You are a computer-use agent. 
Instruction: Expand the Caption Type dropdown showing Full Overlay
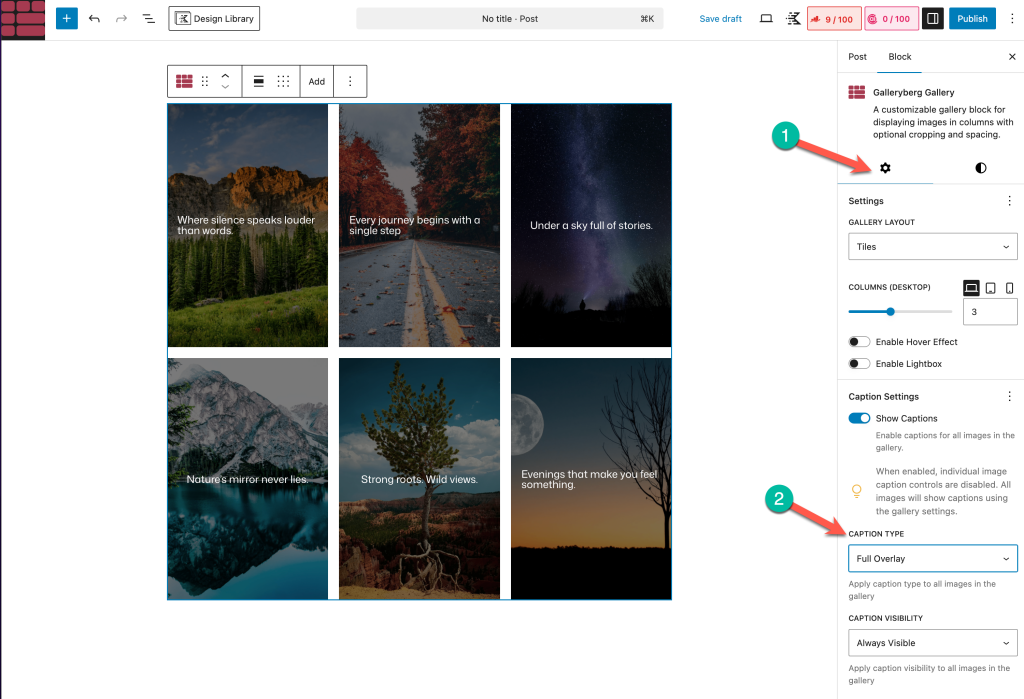pyautogui.click(x=932, y=558)
